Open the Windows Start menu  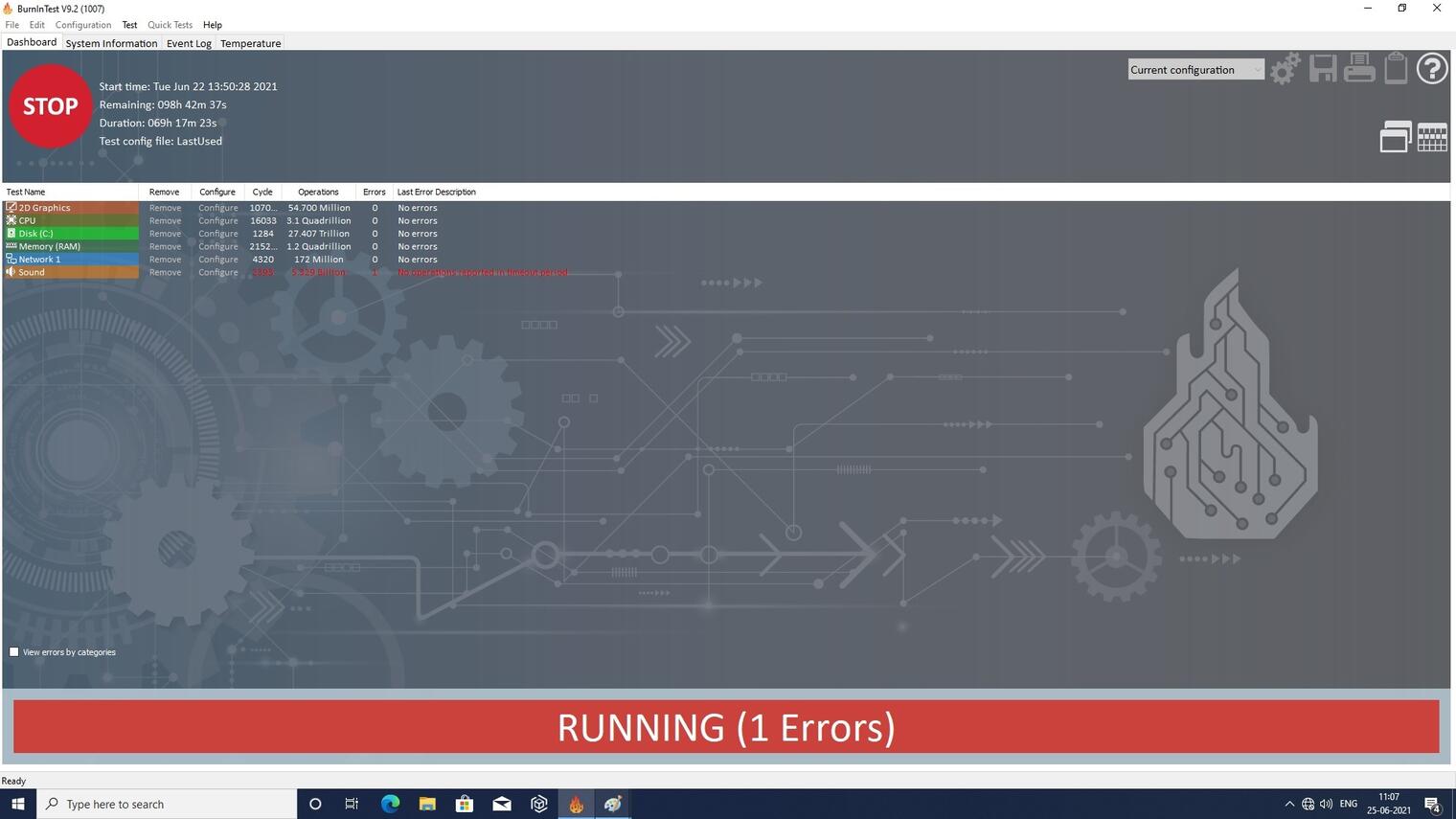click(17, 804)
